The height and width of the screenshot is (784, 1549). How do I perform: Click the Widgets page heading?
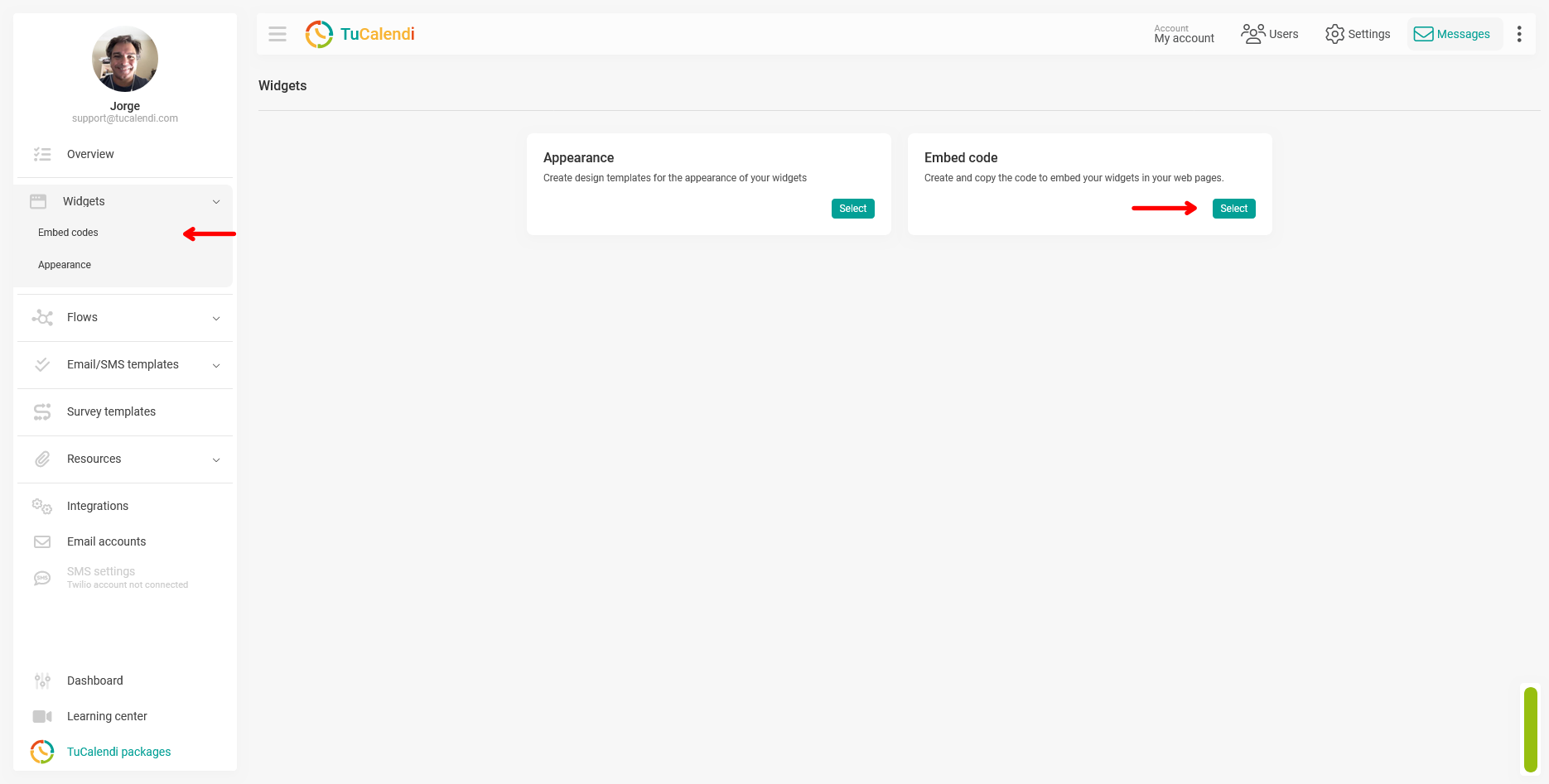click(x=282, y=85)
